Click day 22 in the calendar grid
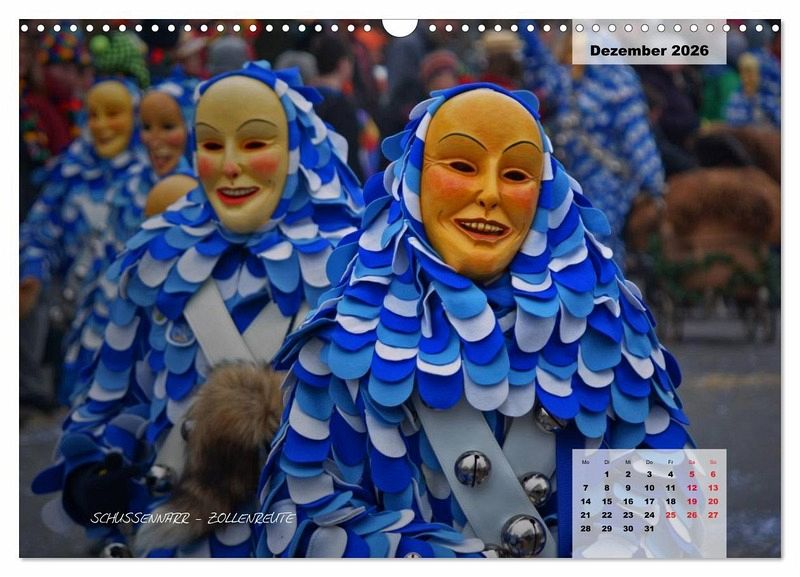The image size is (800, 577). (x=607, y=515)
